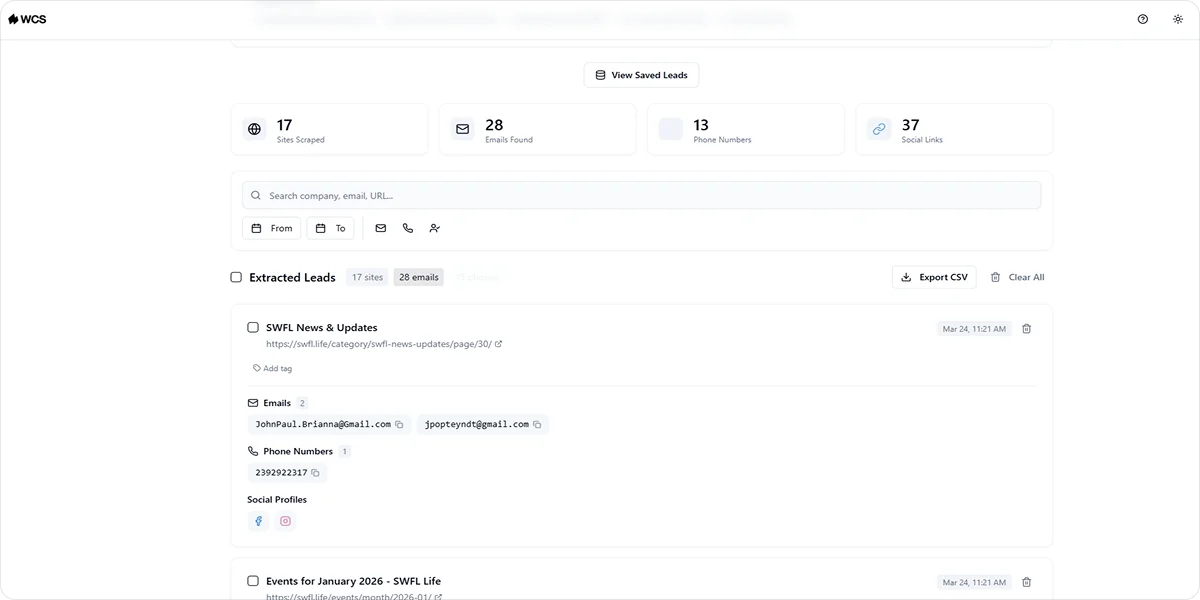
Task: Open the To date picker
Action: pos(330,228)
